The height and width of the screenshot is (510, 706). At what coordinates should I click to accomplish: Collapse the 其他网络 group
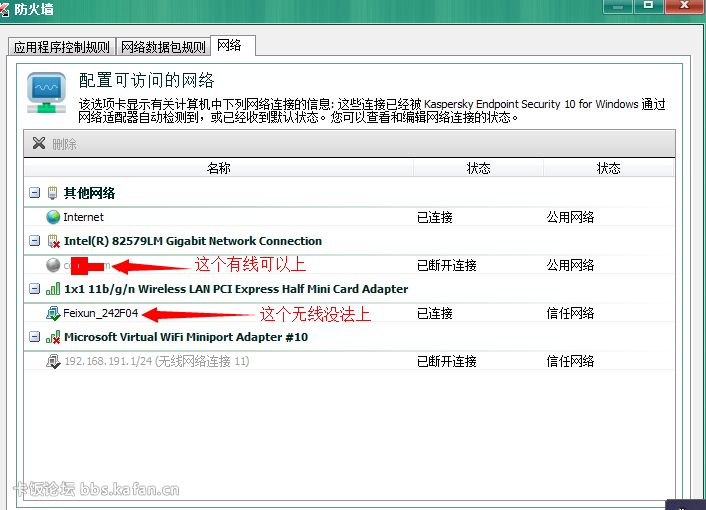(x=34, y=193)
